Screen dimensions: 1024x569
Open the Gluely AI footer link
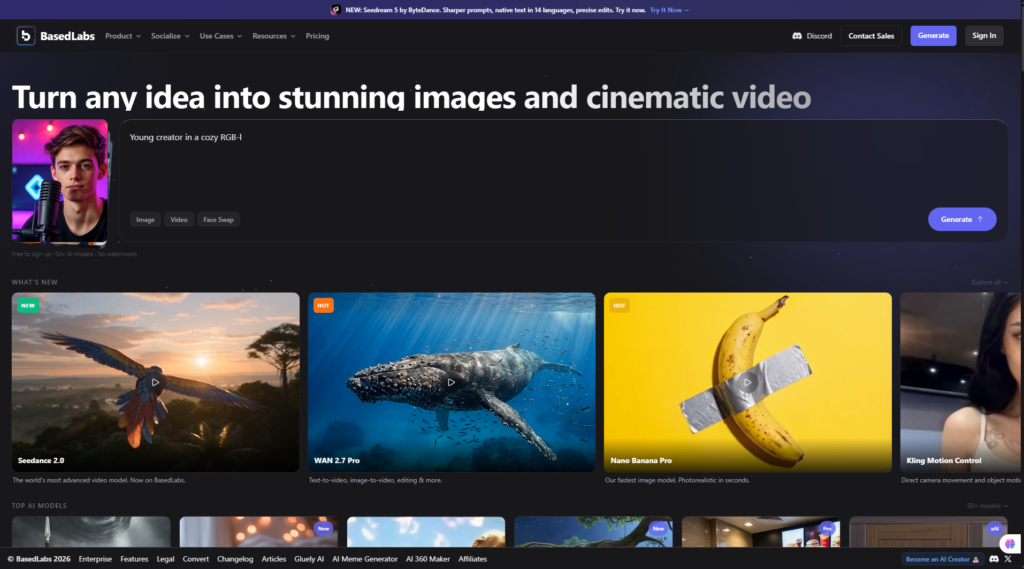[309, 559]
